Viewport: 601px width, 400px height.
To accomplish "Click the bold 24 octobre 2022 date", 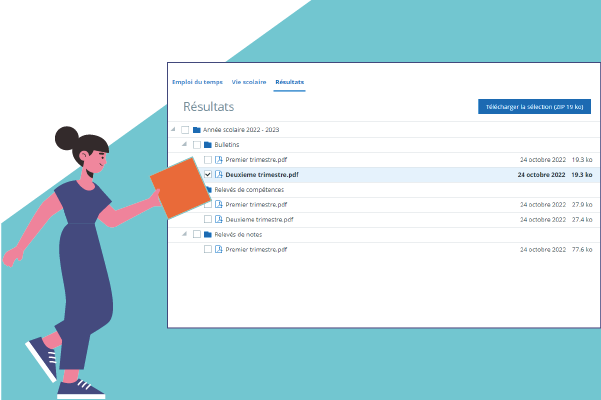I will tap(541, 175).
